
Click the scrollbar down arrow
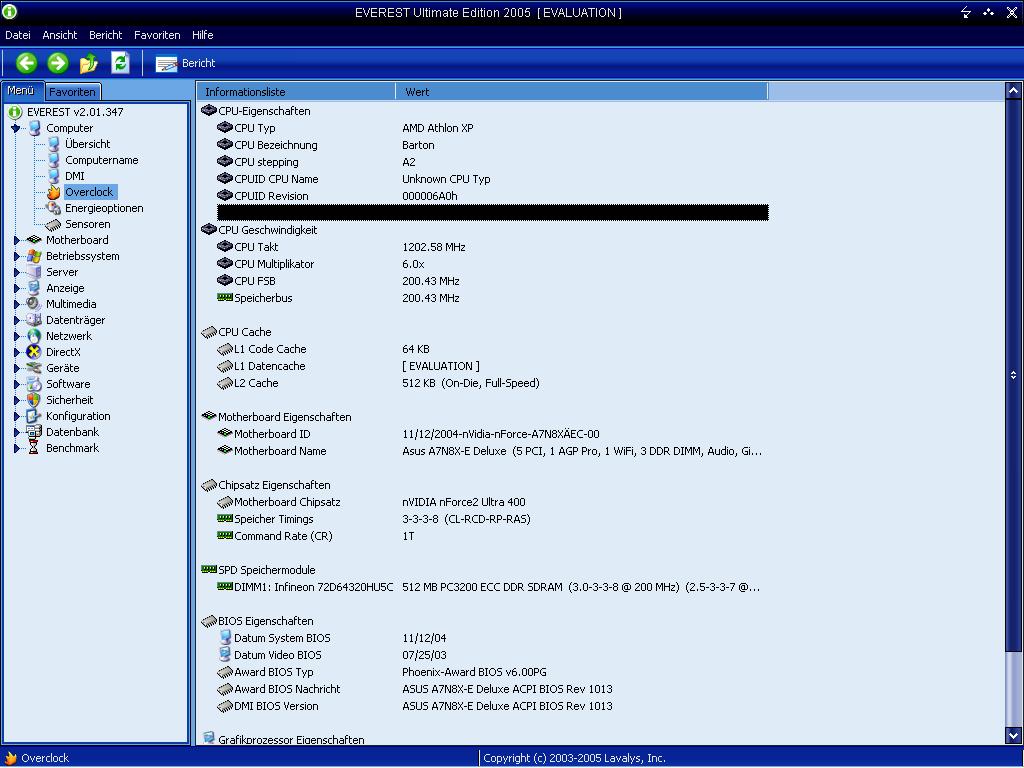pos(1013,734)
